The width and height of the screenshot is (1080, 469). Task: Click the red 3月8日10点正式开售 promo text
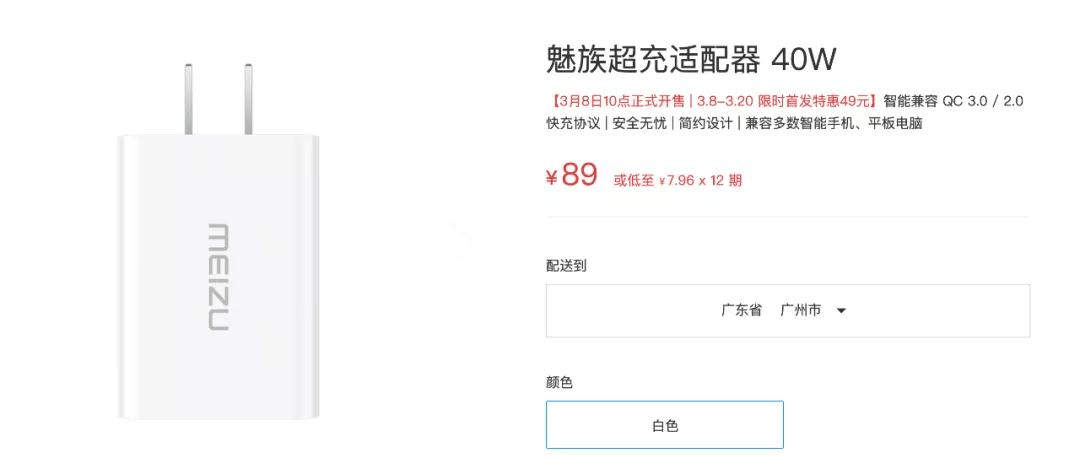622,101
